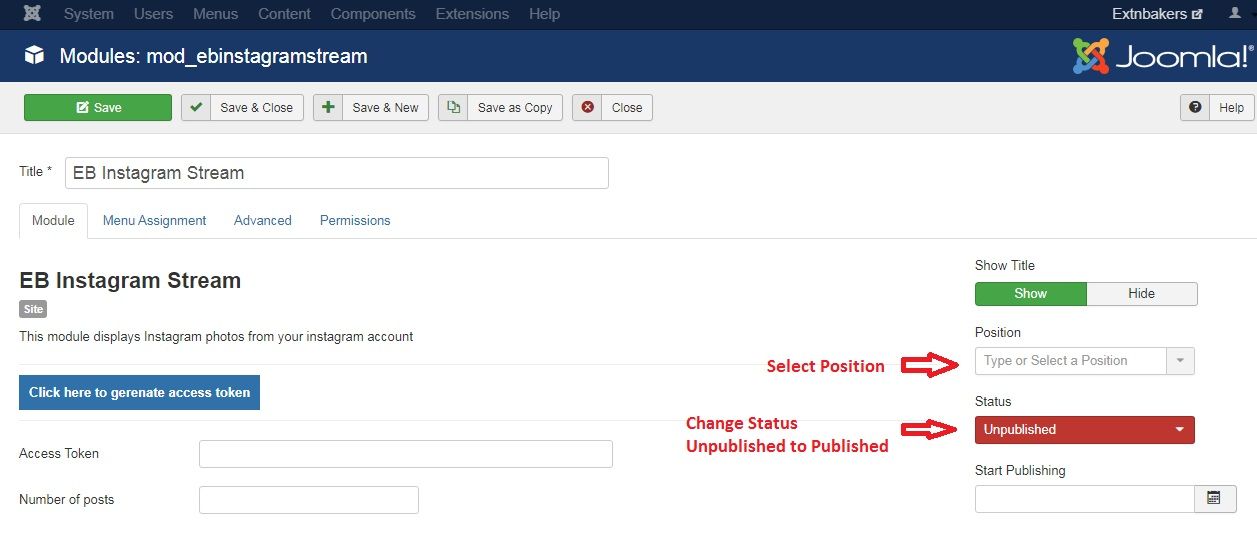Click the 'EB Instagram Stream' heading
The height and width of the screenshot is (533, 1257).
tap(130, 281)
